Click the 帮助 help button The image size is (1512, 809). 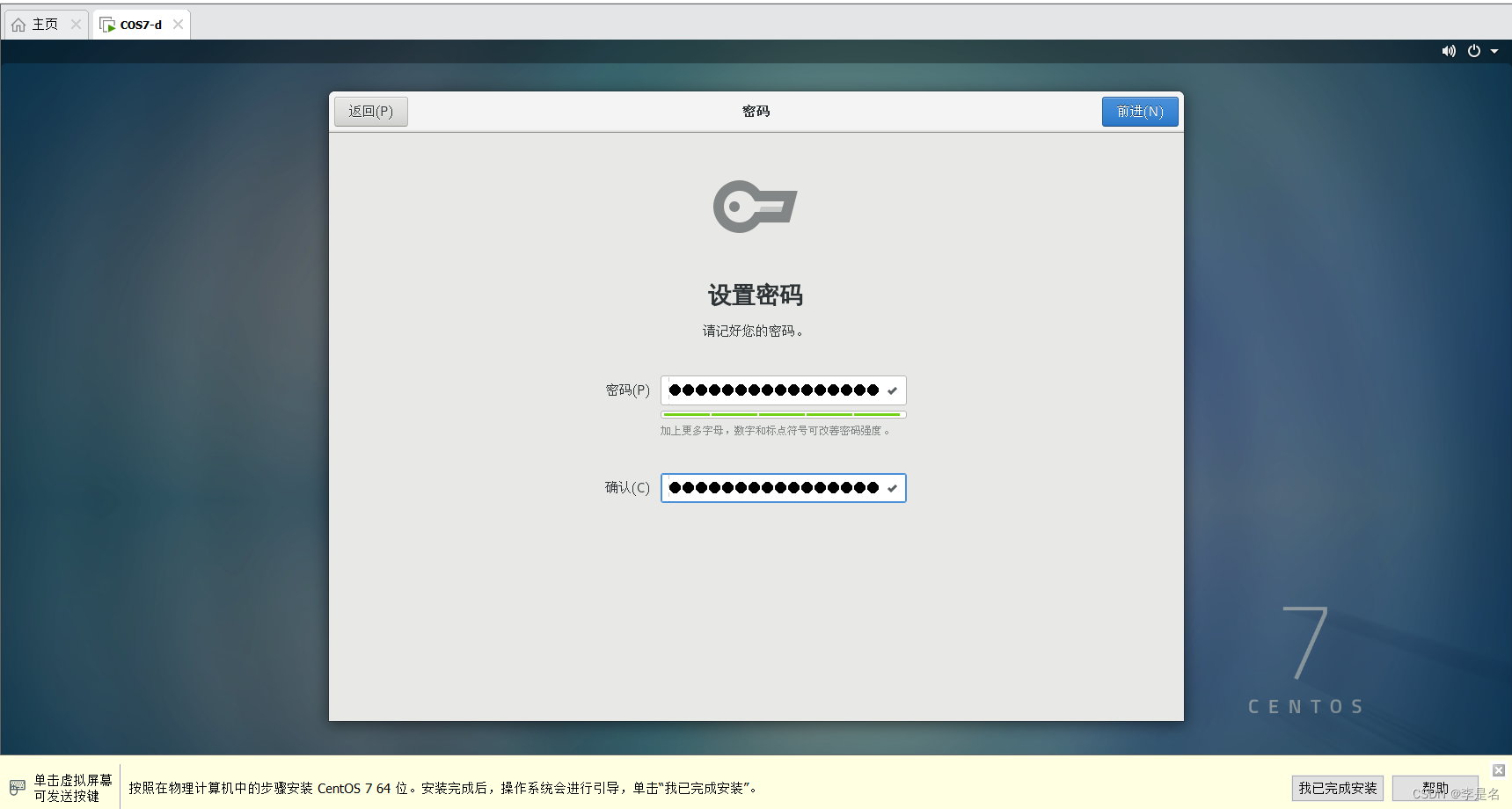point(1435,788)
